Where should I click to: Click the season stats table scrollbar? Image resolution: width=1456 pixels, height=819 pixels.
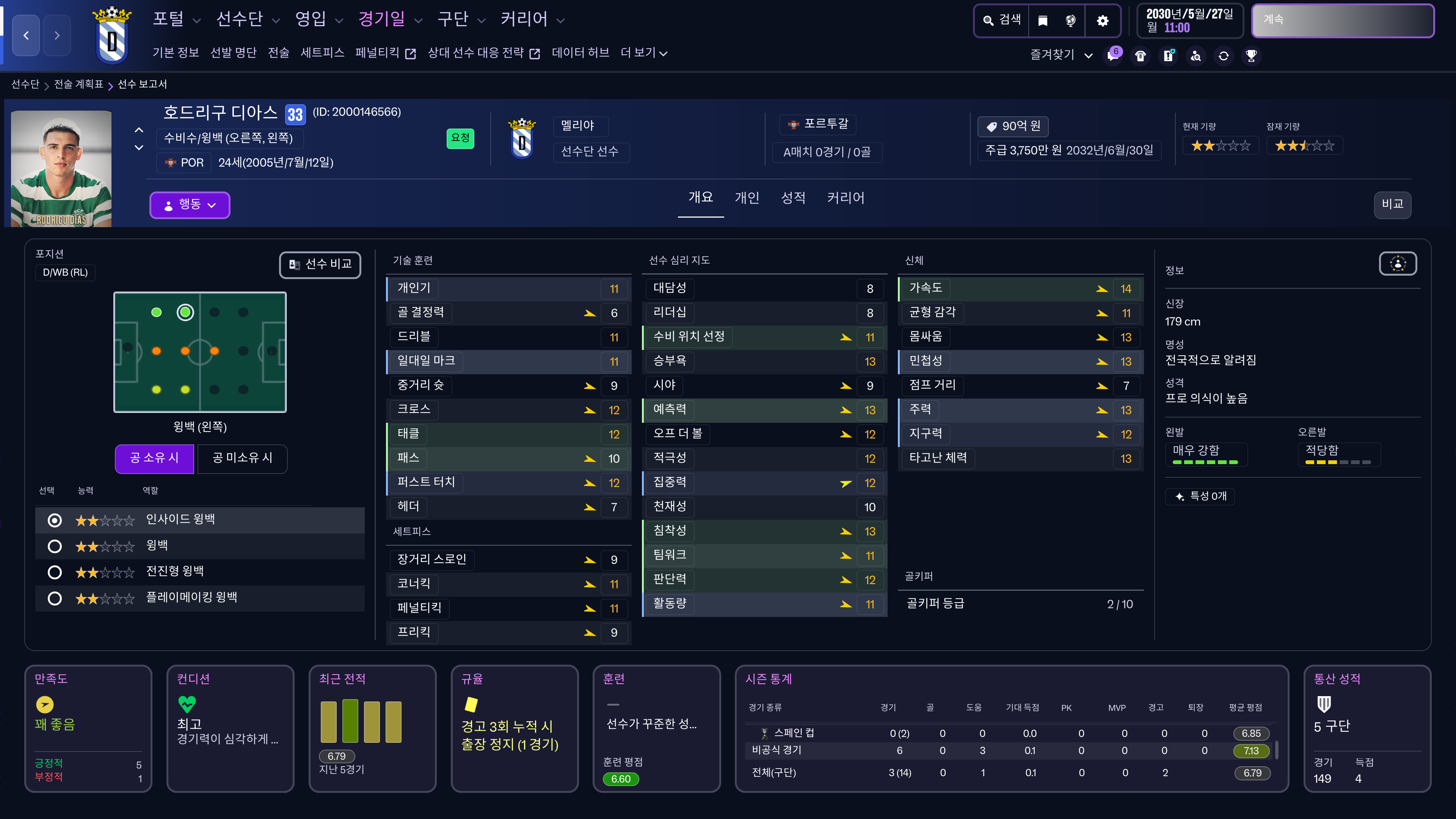1277,750
